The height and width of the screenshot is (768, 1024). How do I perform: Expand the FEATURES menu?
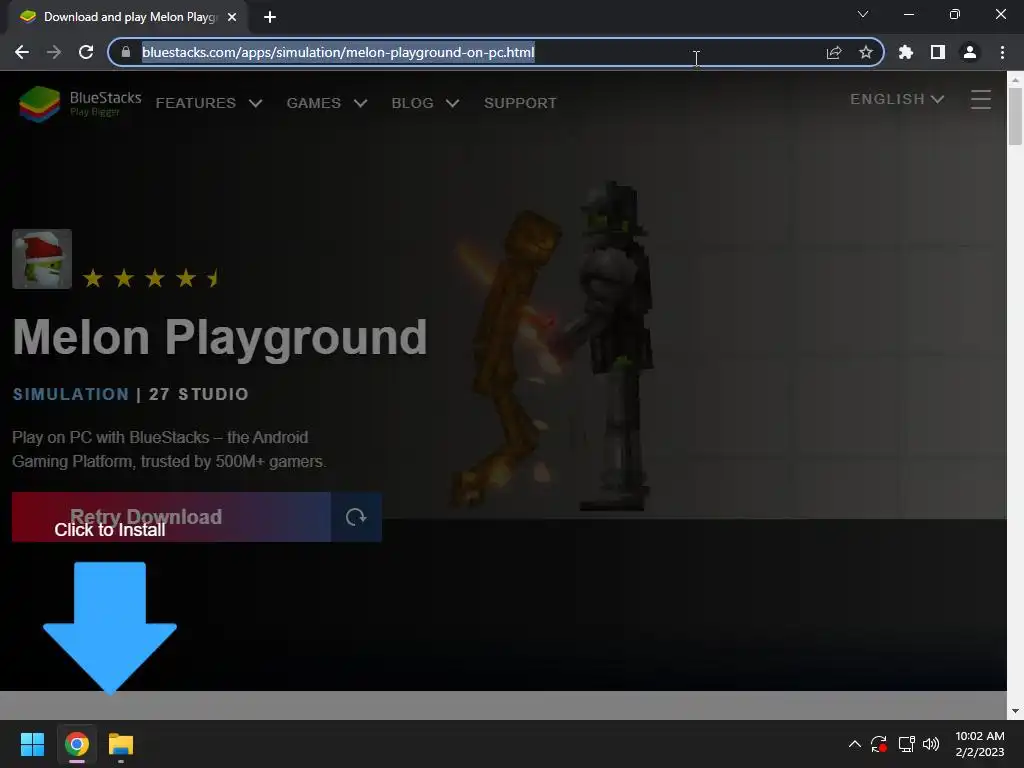tap(209, 103)
